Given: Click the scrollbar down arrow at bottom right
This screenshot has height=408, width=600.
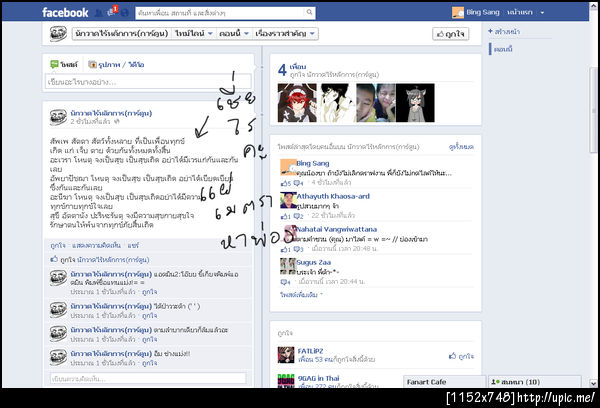Looking at the screenshot, I should point(593,383).
